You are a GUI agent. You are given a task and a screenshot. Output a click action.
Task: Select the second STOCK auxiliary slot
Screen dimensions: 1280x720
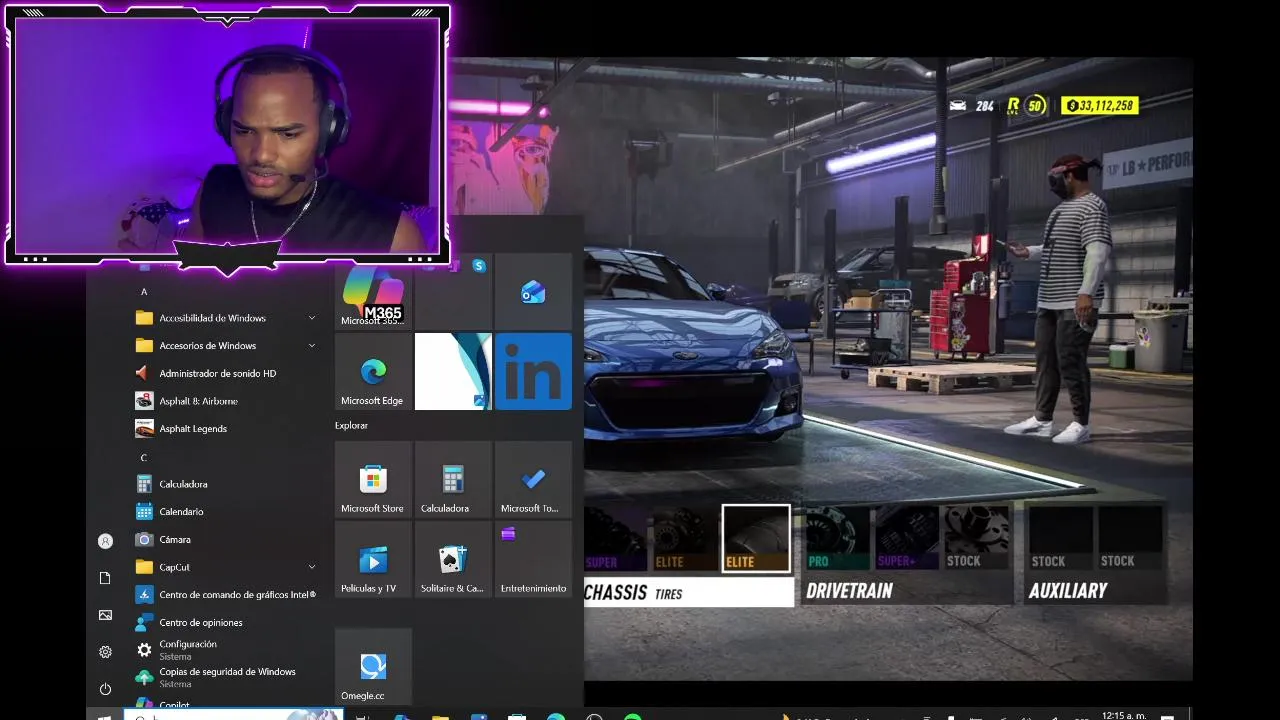(x=1131, y=539)
